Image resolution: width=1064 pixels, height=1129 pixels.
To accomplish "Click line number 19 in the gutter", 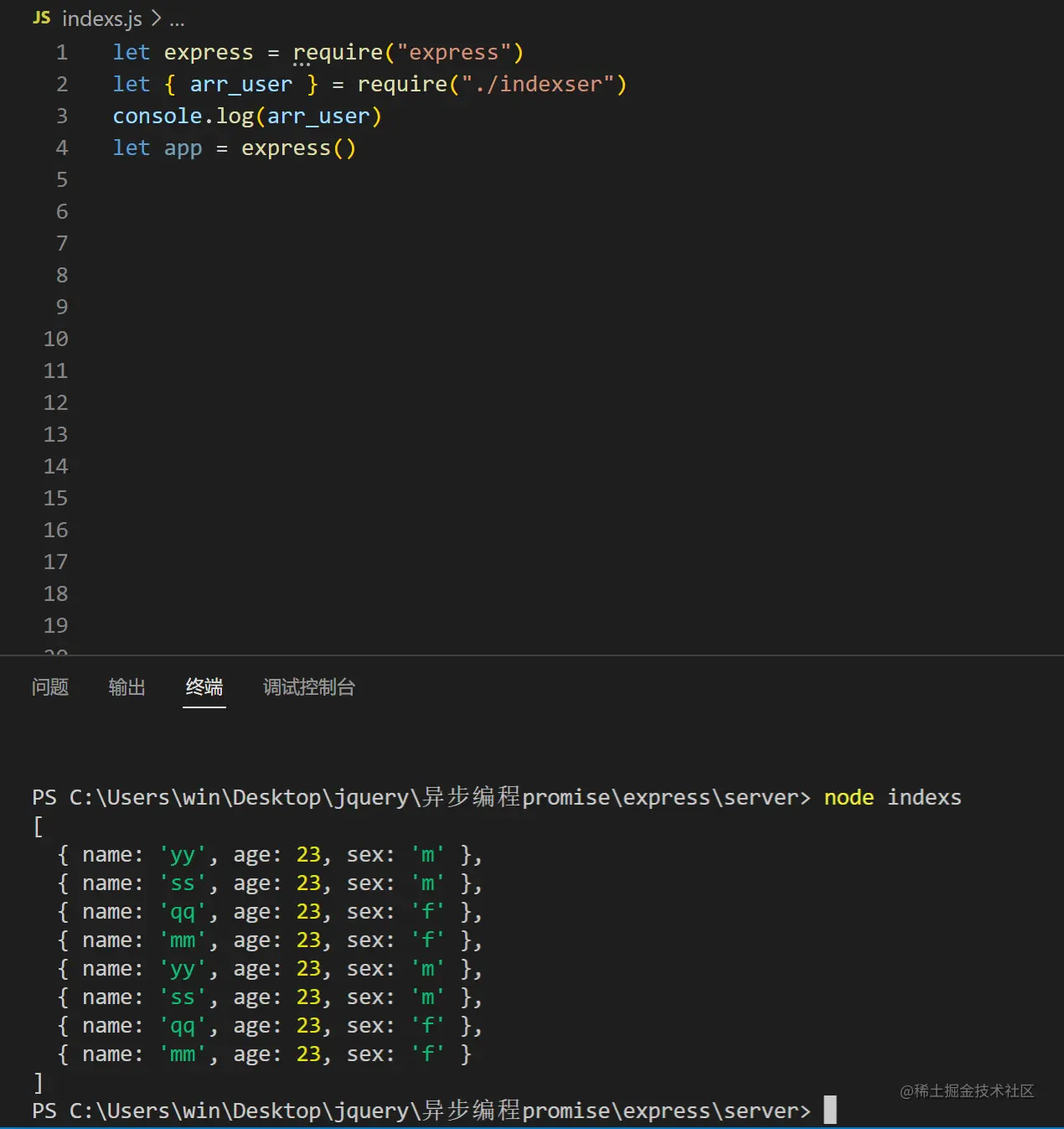I will coord(56,626).
